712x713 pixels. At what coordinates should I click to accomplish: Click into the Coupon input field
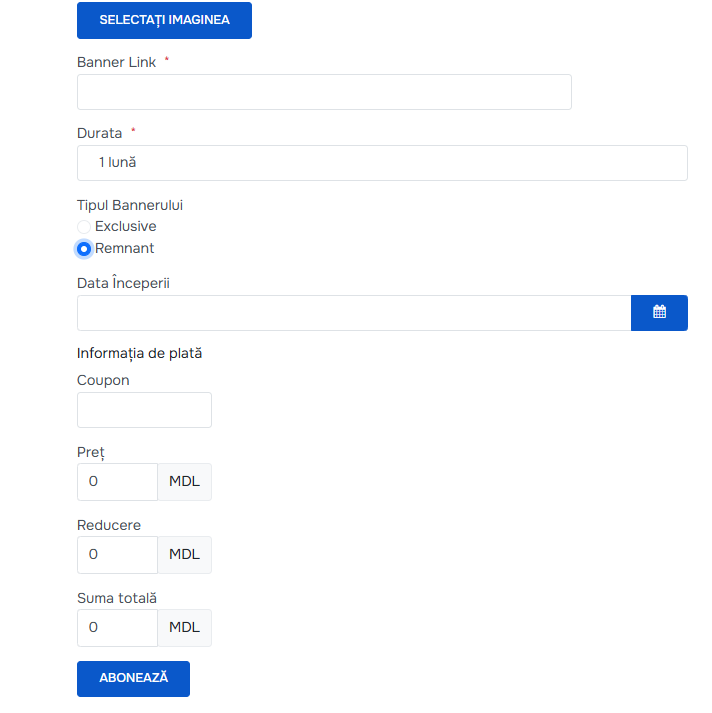[144, 410]
